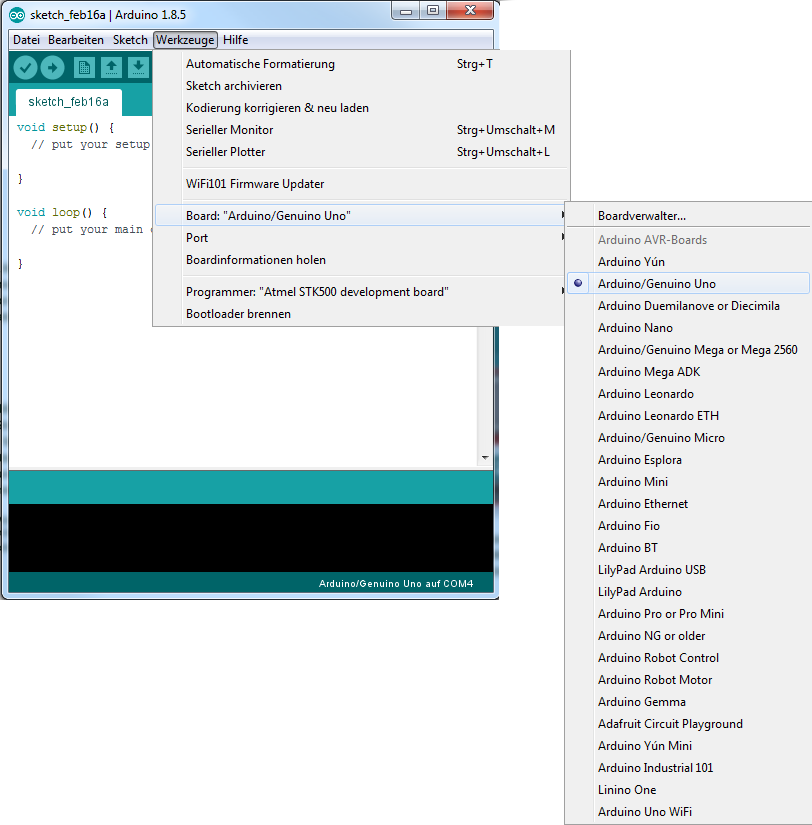Click the Upload arrow toolbar icon

[52, 68]
